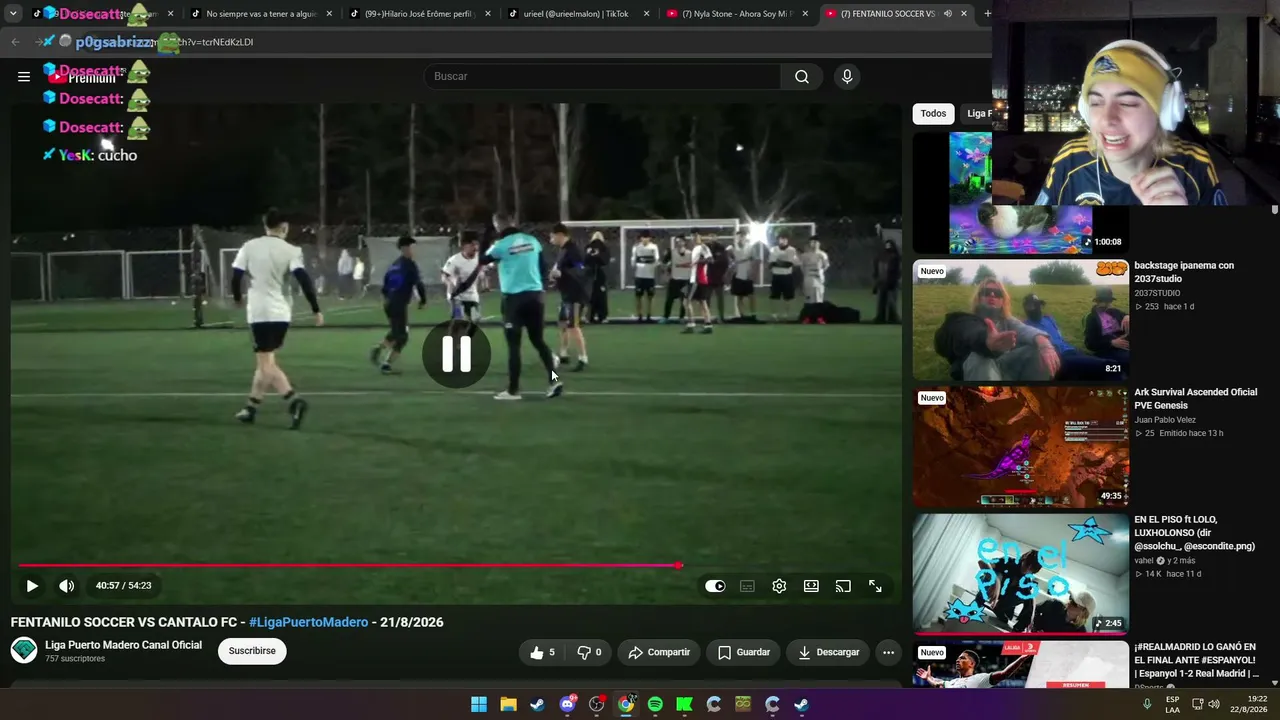Open the backstage ipanema video thumbnail

click(x=1021, y=320)
